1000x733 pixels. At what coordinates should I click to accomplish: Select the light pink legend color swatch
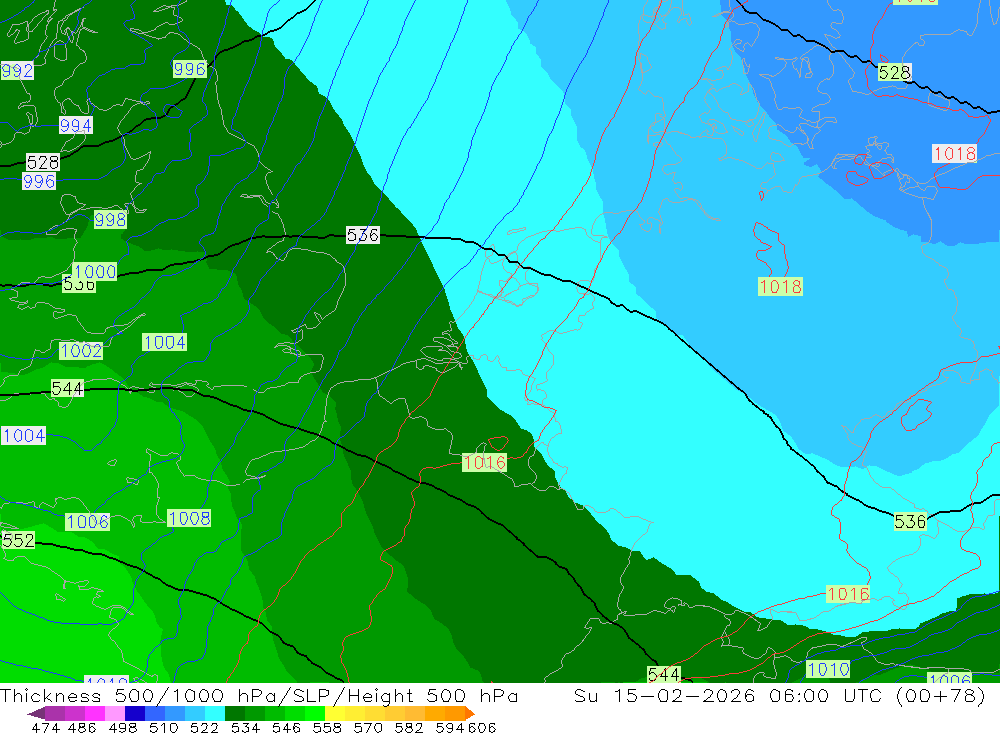115,713
